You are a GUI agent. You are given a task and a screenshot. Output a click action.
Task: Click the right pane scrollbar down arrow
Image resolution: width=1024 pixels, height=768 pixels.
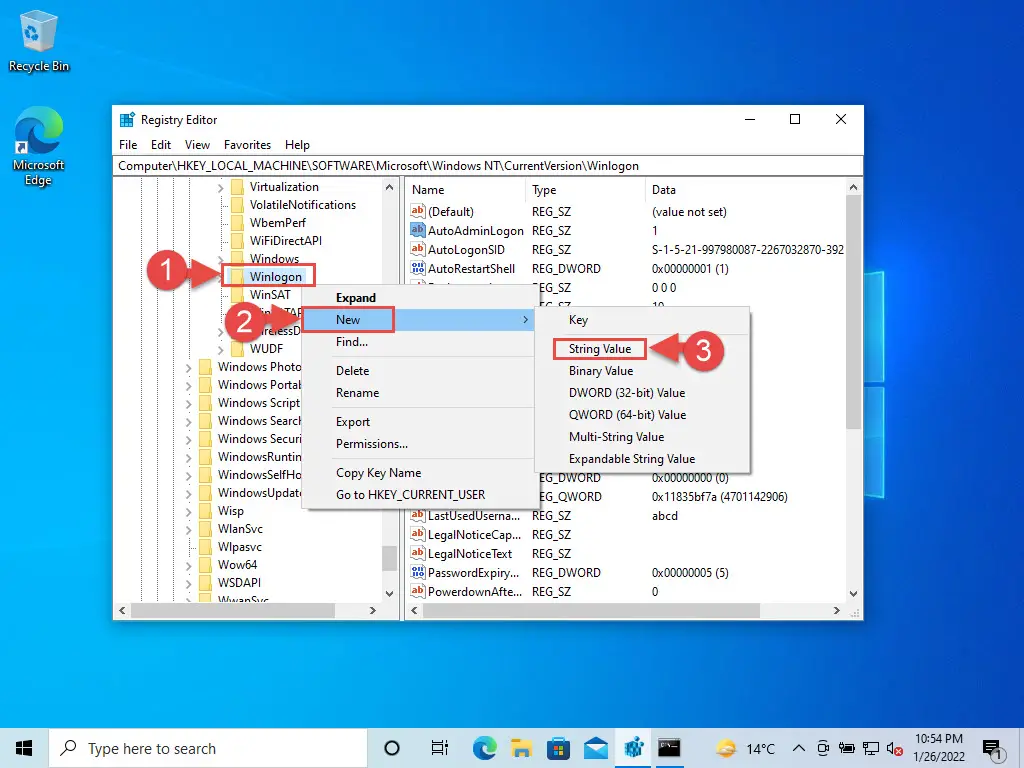[853, 592]
